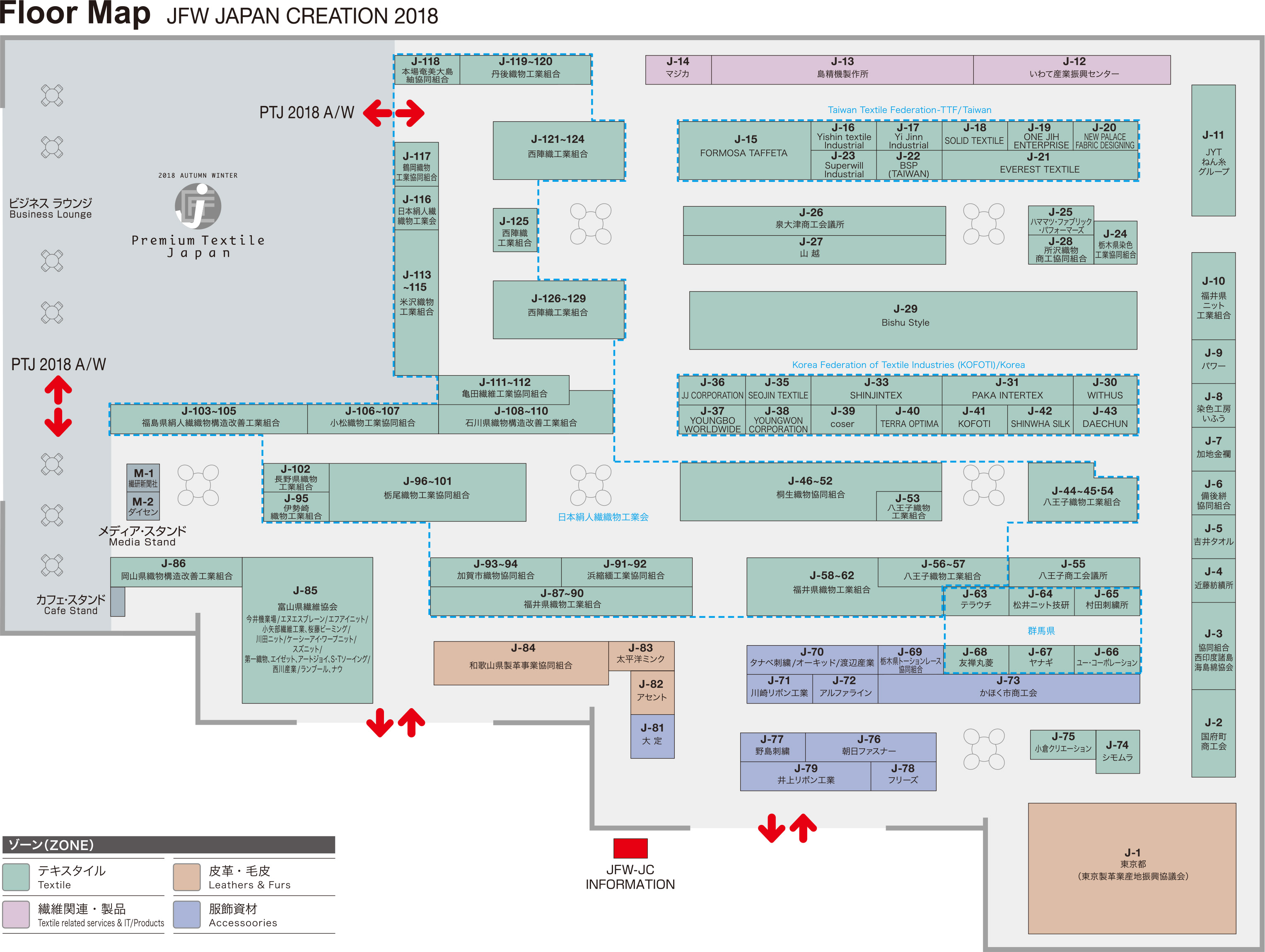1265x952 pixels.
Task: Click the Premium Textile Japan logo
Action: pos(198,216)
